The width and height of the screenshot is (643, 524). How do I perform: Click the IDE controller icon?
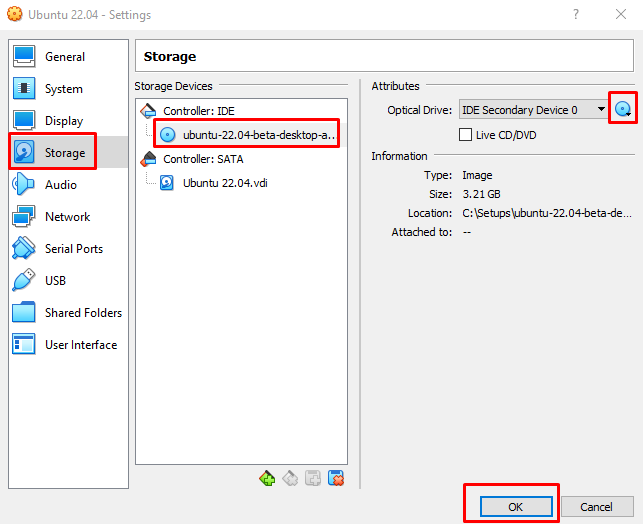coord(148,111)
